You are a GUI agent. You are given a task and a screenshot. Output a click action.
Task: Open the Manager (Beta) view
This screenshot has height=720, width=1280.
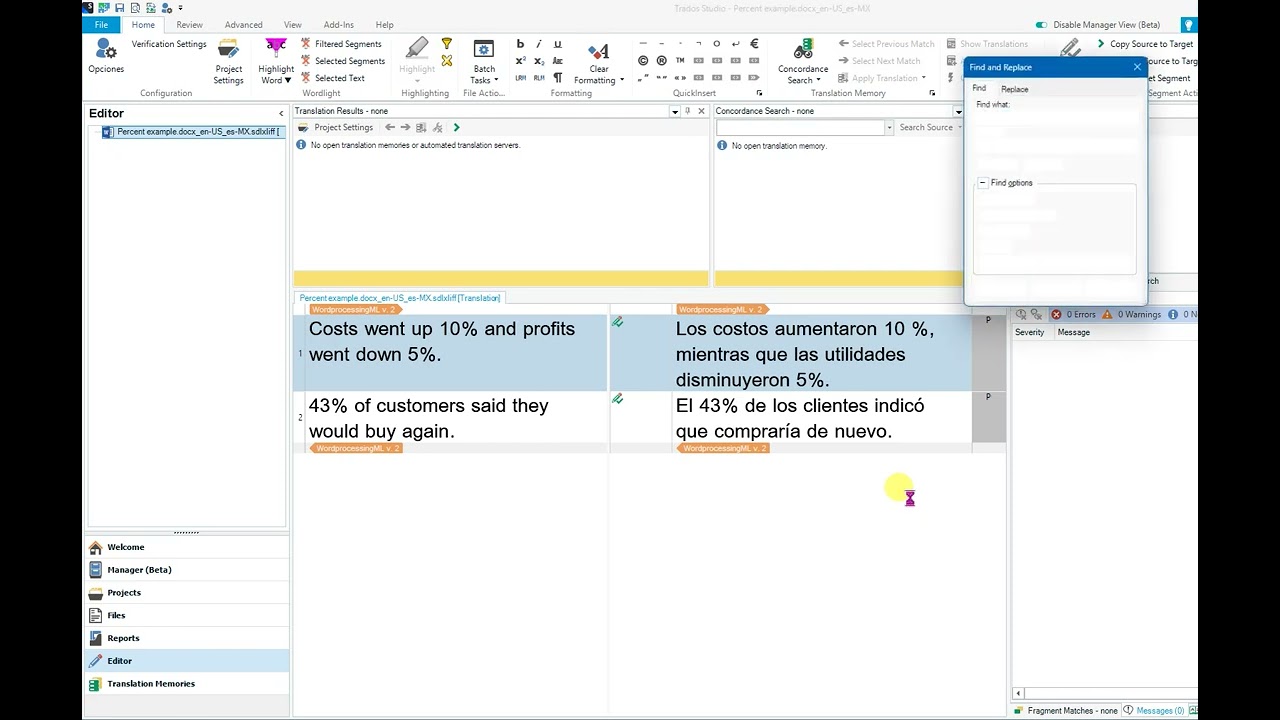(186, 570)
